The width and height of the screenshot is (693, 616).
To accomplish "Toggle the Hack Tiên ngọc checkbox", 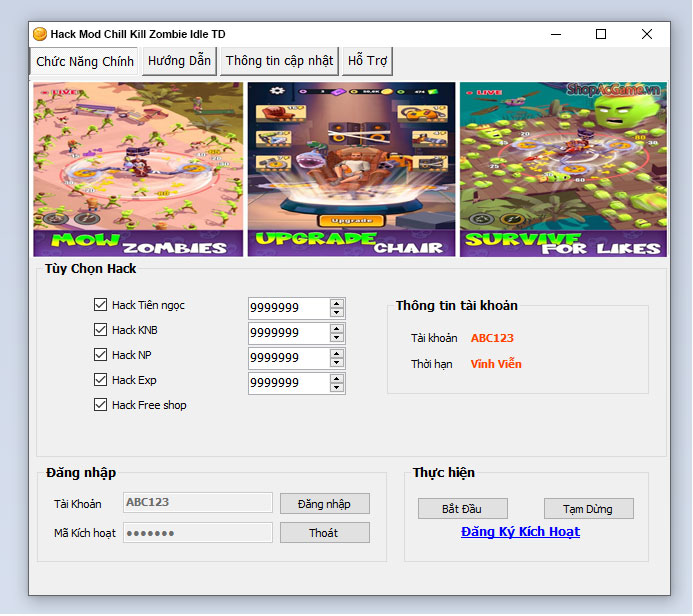I will [x=100, y=305].
